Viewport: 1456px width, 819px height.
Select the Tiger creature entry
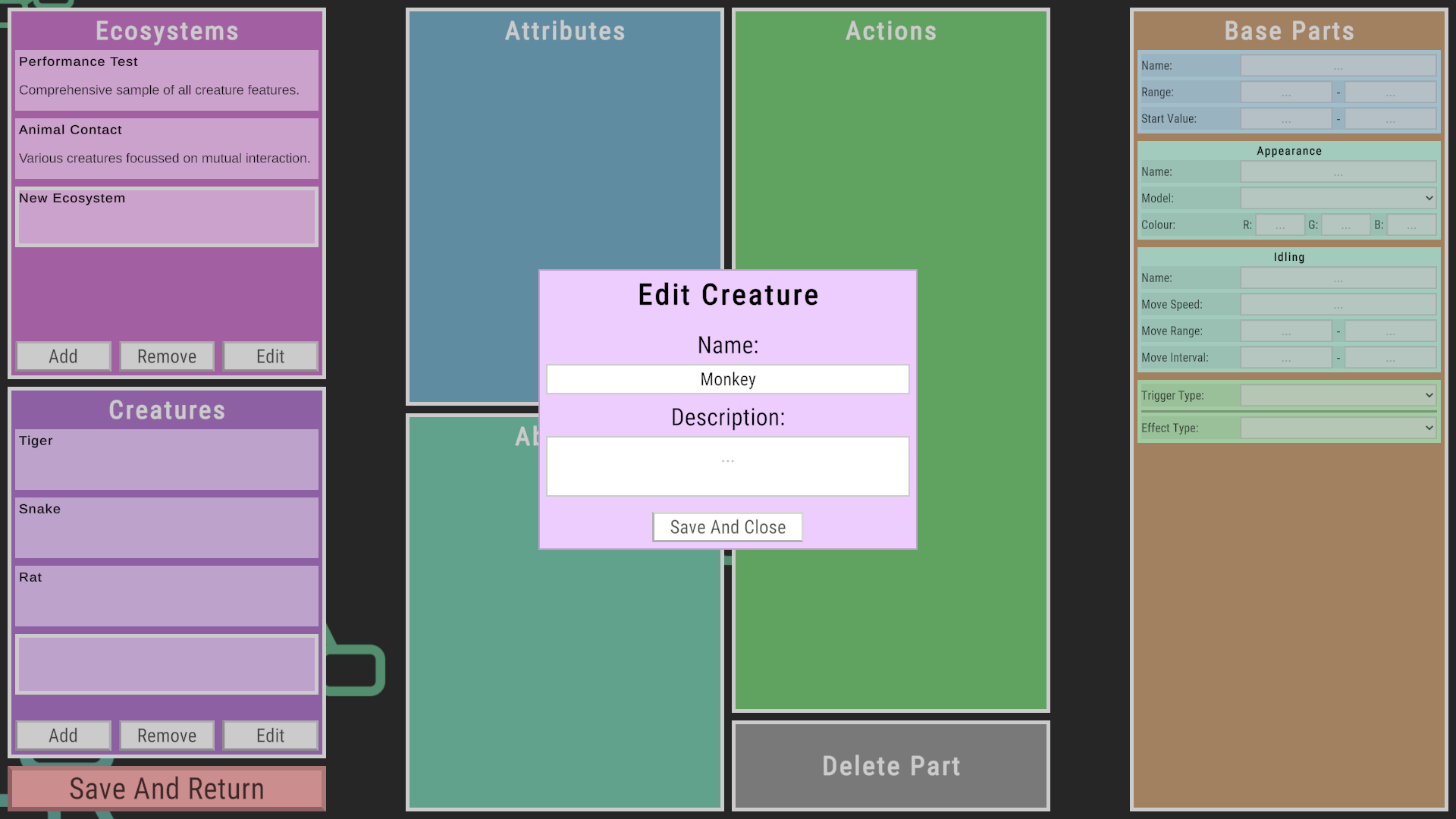pos(167,459)
